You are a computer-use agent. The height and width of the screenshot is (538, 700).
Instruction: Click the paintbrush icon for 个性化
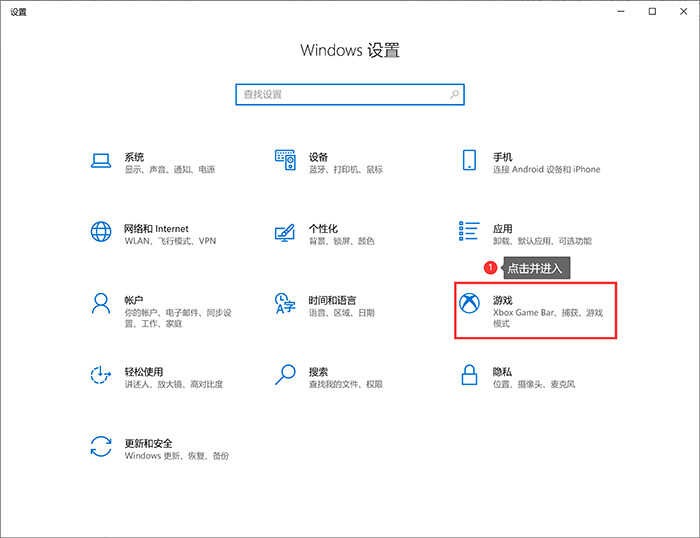285,232
